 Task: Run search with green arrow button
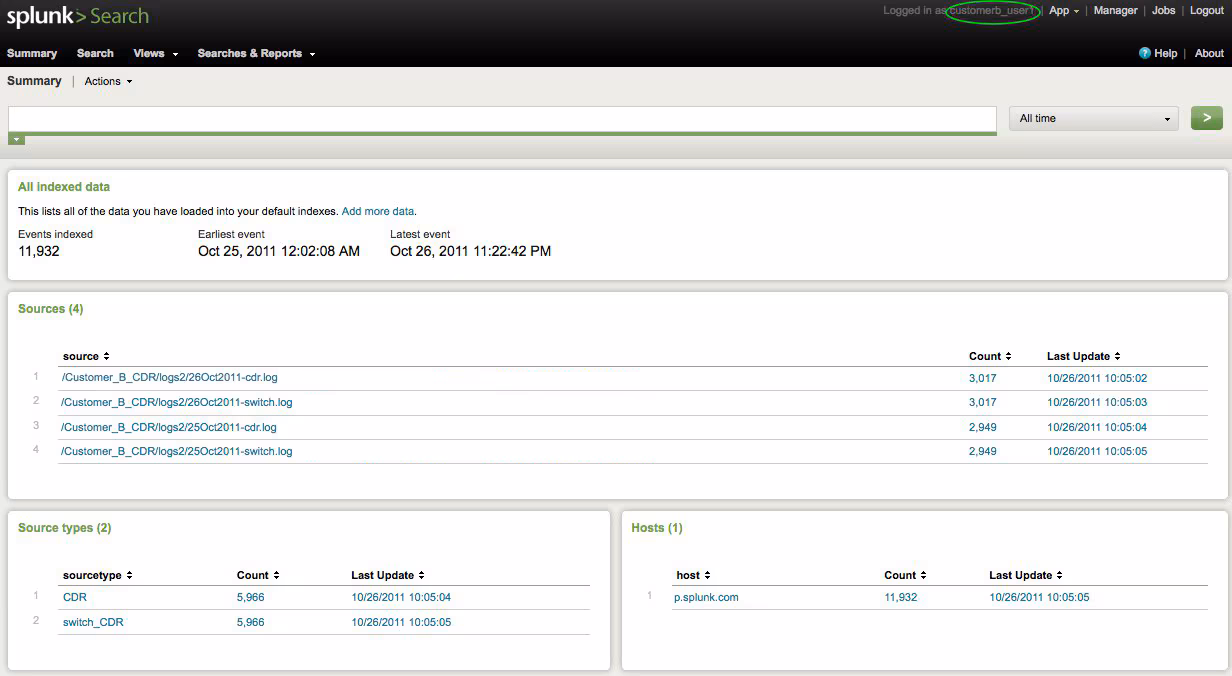[1206, 118]
